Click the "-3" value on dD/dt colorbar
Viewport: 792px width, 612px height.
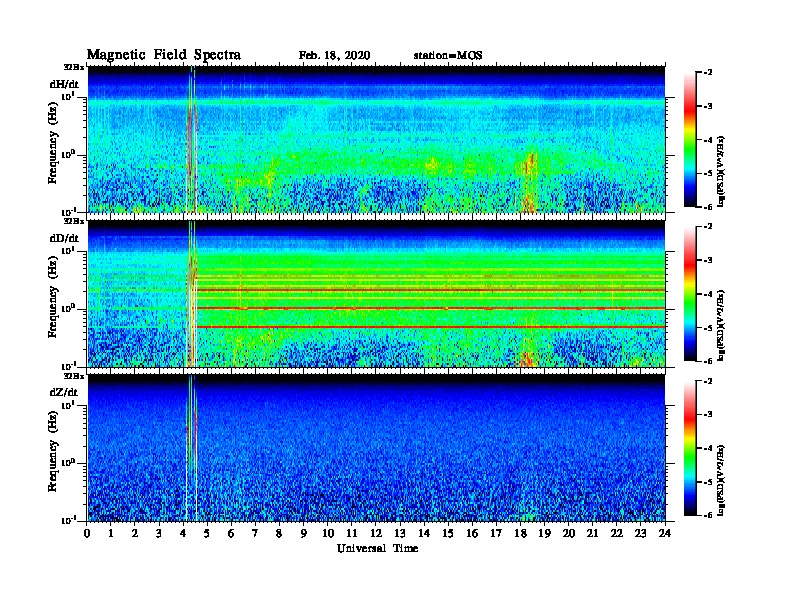708,260
